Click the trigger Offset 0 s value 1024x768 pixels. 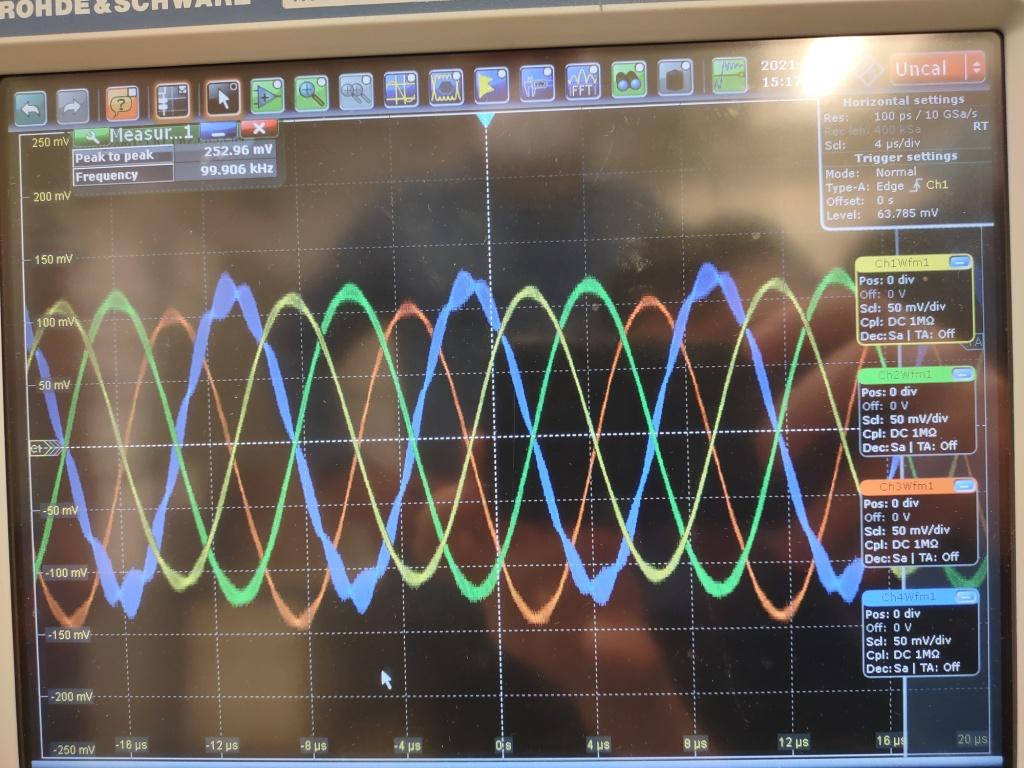[x=885, y=200]
